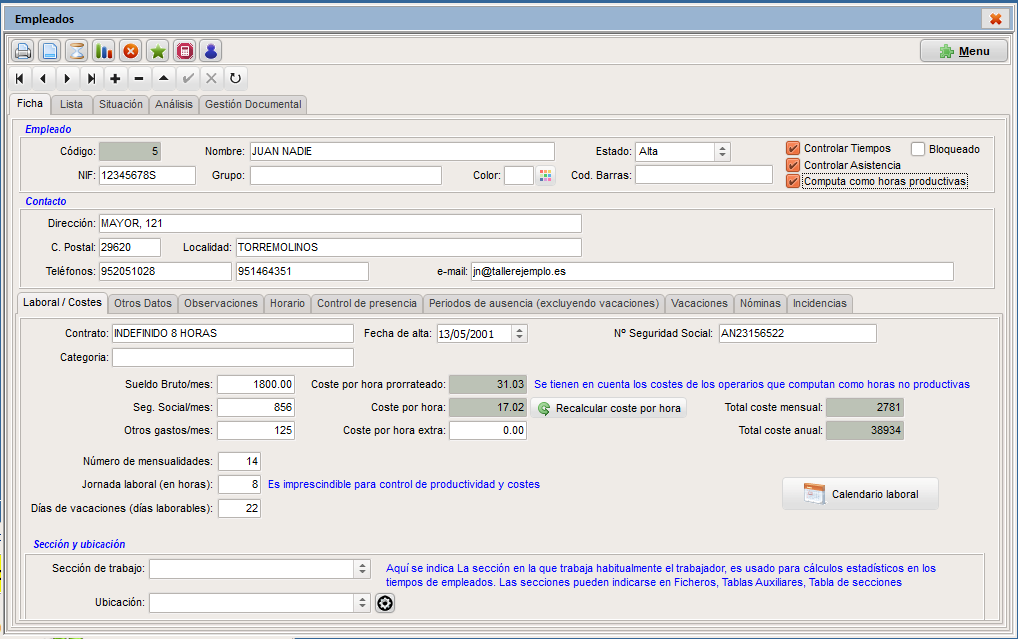Open the hourglass time icon
This screenshot has height=639, width=1018.
[x=77, y=51]
